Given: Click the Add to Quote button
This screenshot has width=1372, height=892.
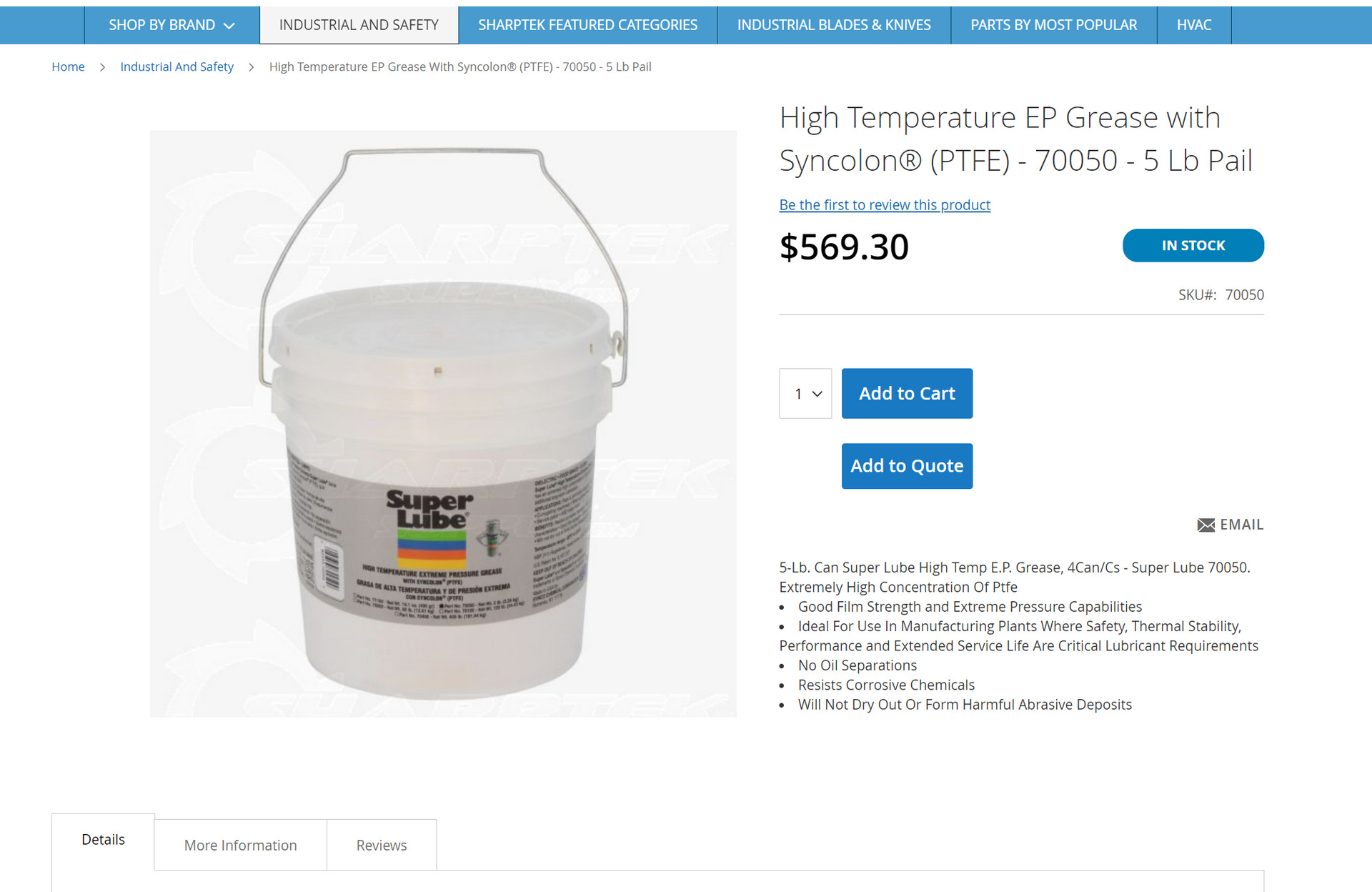Looking at the screenshot, I should [x=907, y=466].
